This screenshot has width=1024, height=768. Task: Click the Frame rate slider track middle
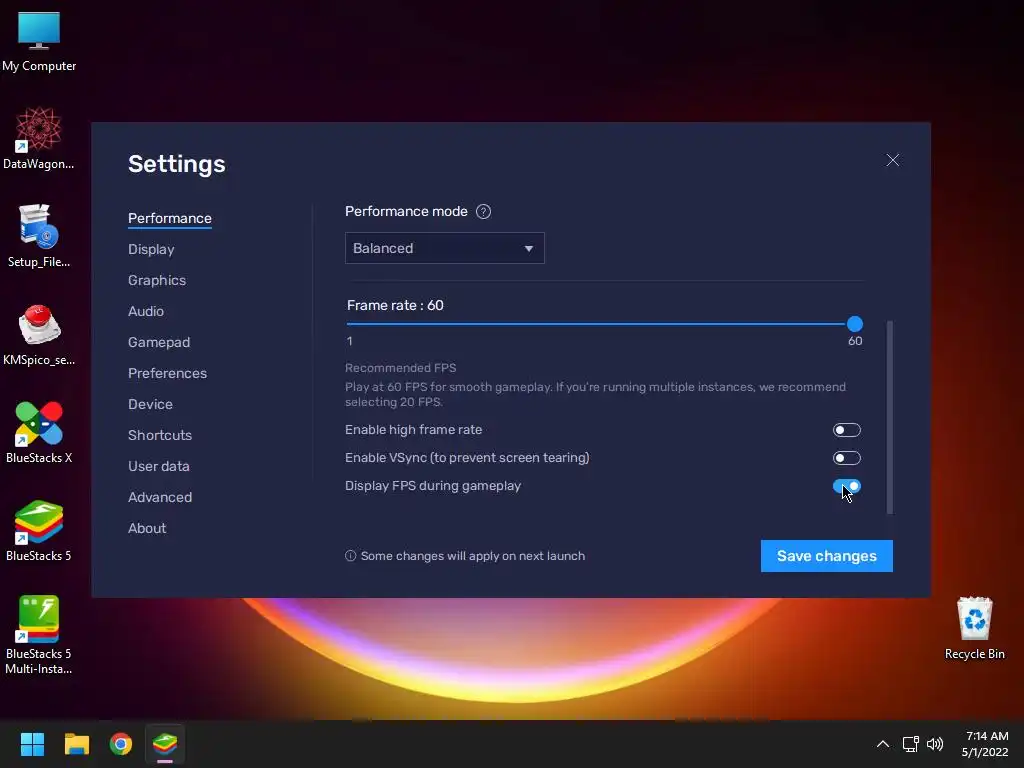coord(600,324)
